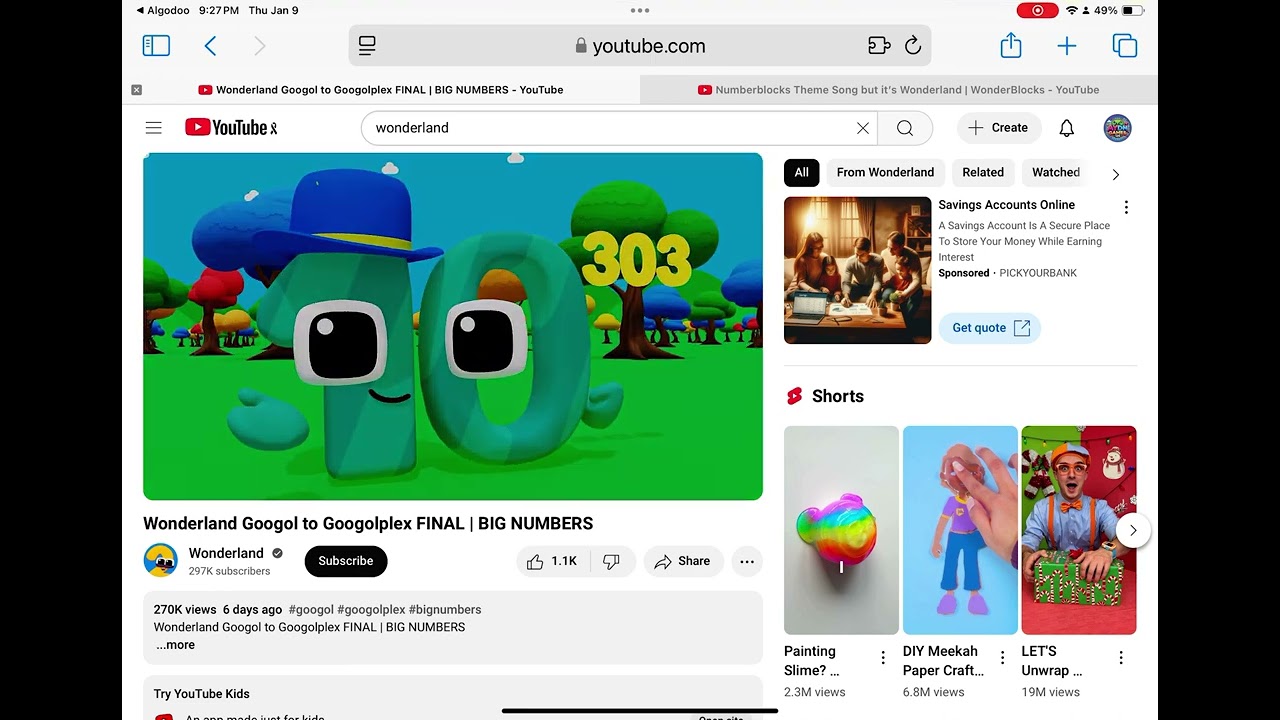Like the video with 1.1K likes
1280x720 pixels.
[552, 562]
